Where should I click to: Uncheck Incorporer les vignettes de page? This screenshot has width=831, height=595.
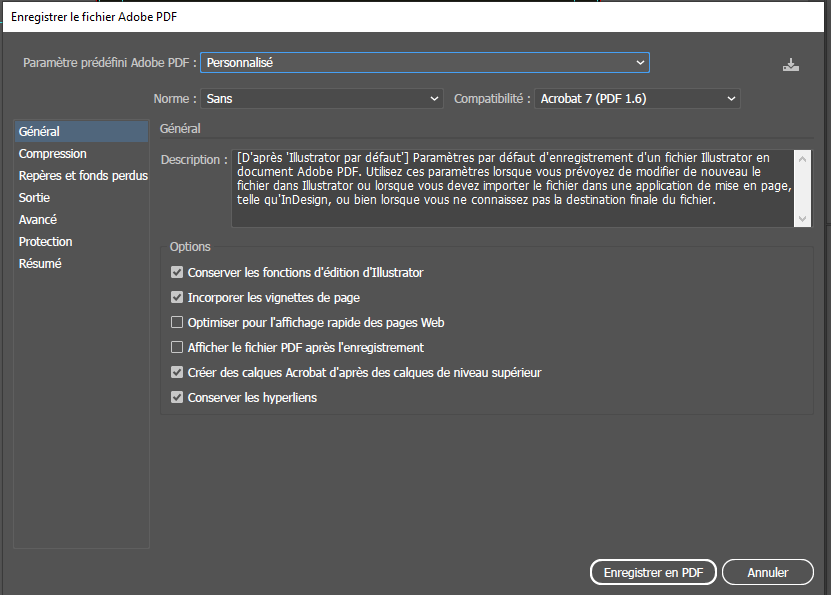coord(178,297)
